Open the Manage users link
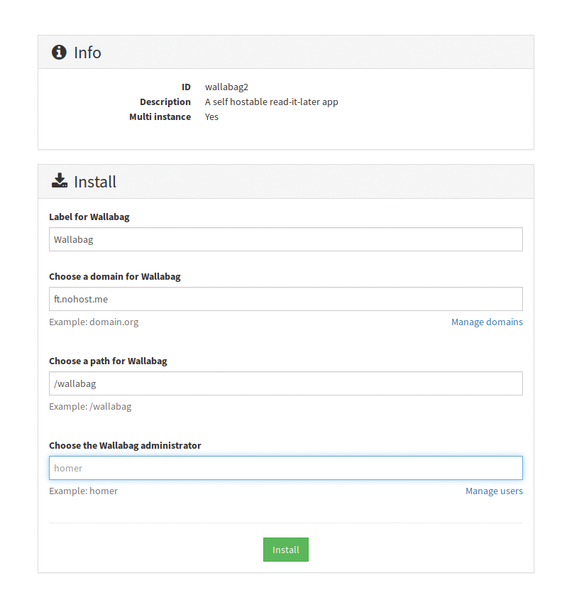The image size is (579, 600). pos(494,491)
